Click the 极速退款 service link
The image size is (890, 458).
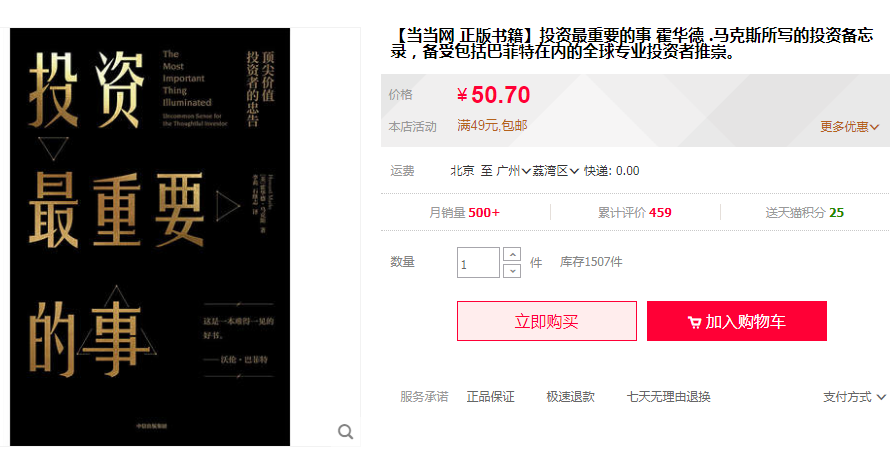coord(570,397)
